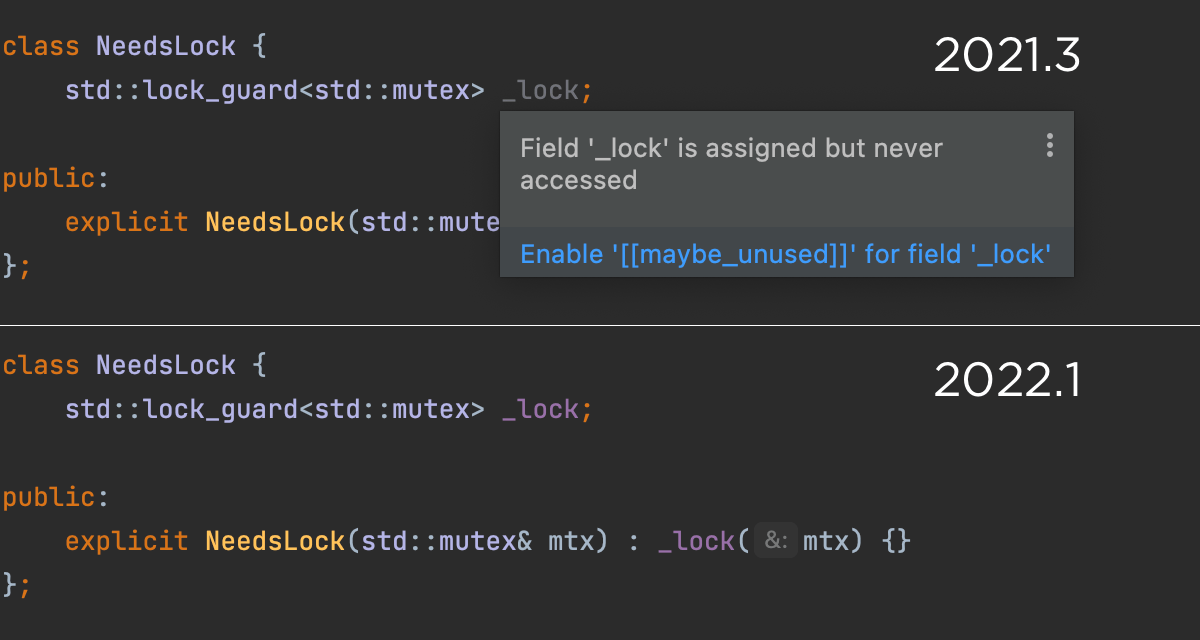The image size is (1200, 640).
Task: Place the cursor on the _lock( initializer in the constructor
Action: (696, 541)
